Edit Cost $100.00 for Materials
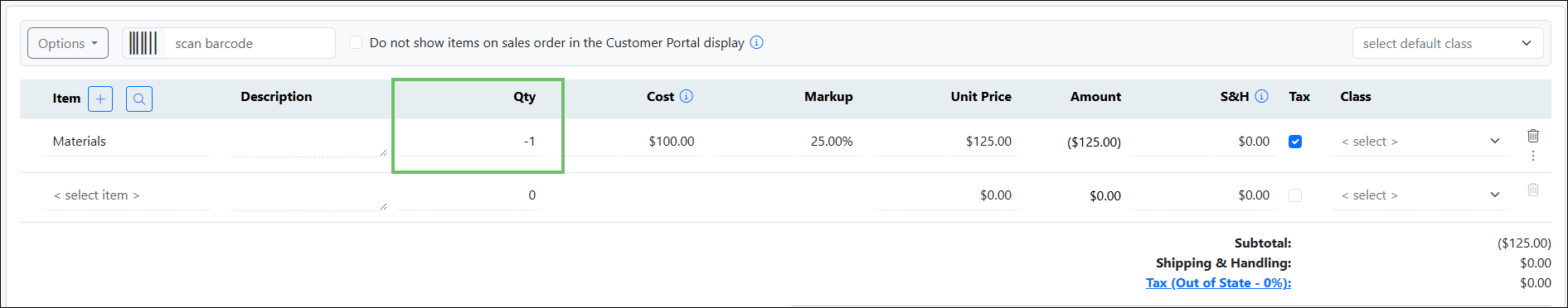This screenshot has height=308, width=1568. click(x=630, y=142)
